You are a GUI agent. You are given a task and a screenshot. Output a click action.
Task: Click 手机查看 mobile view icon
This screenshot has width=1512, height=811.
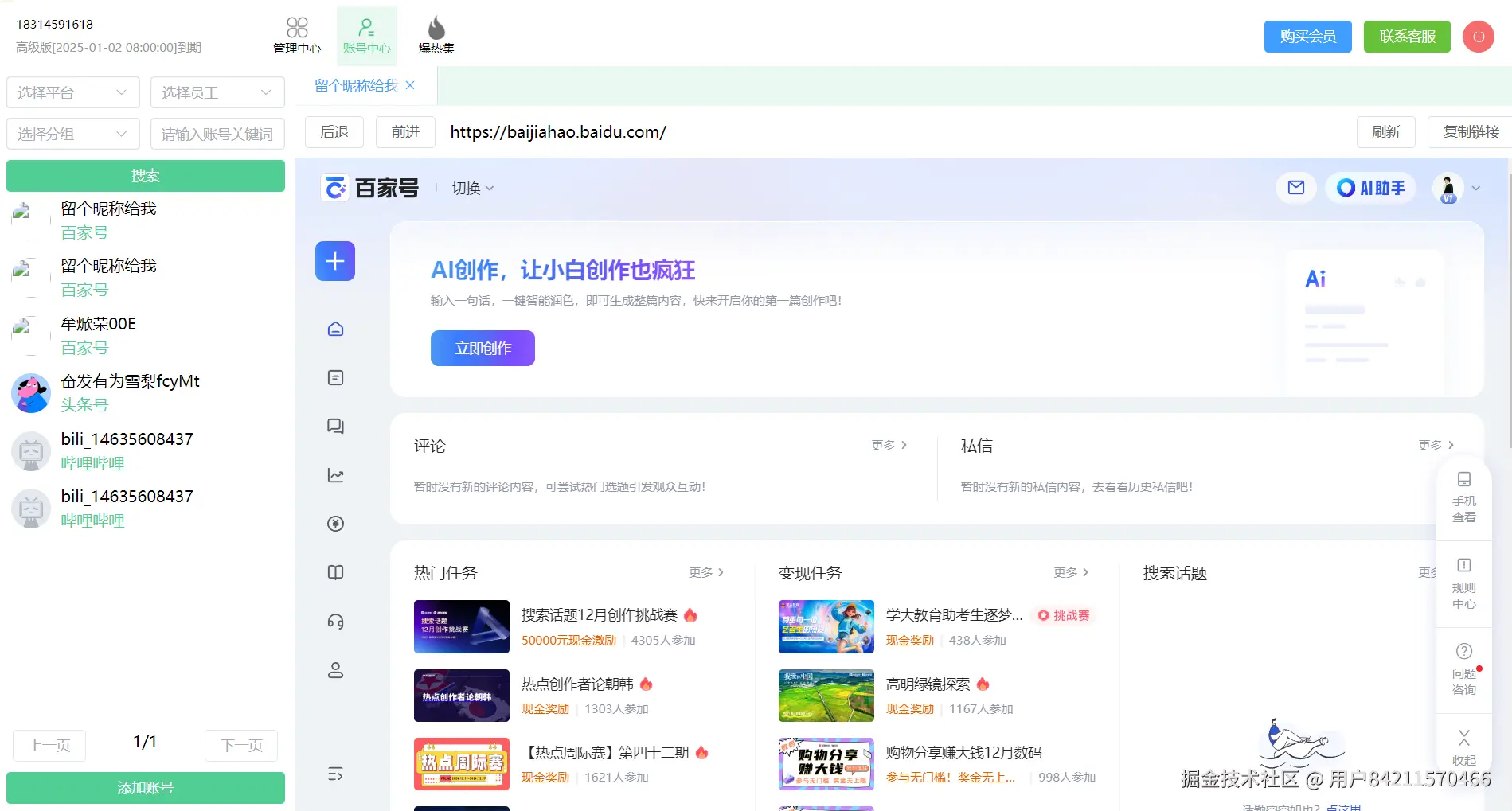1463,497
